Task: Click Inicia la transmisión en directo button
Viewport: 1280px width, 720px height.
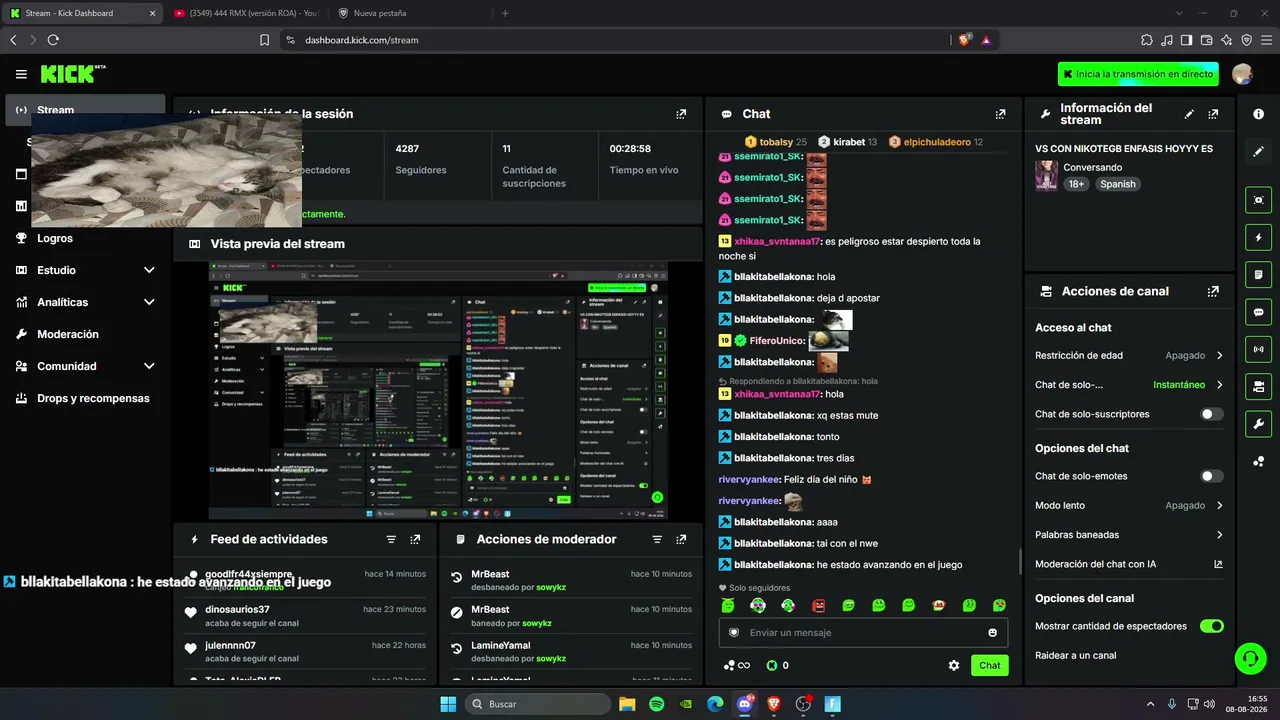Action: tap(1138, 74)
